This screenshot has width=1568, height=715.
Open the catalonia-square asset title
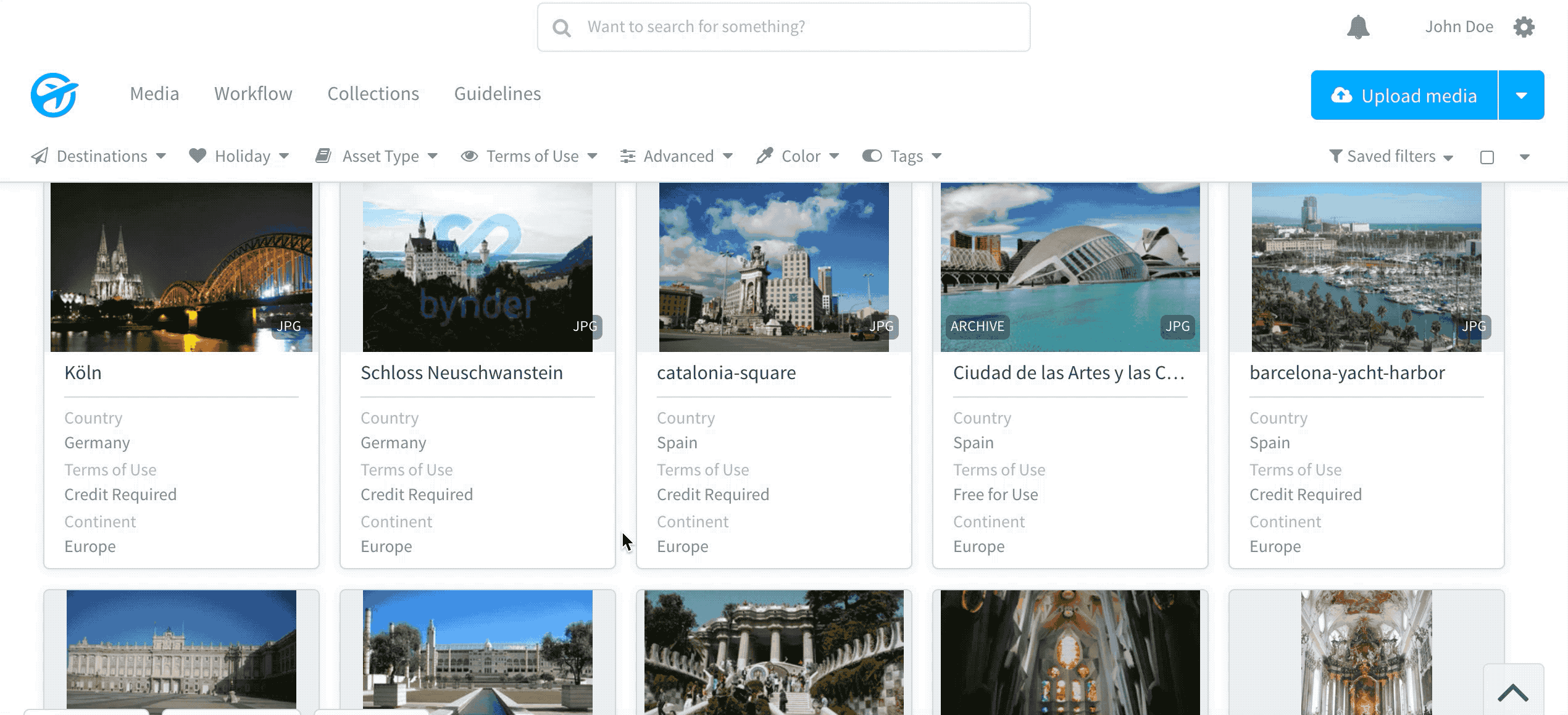click(727, 373)
